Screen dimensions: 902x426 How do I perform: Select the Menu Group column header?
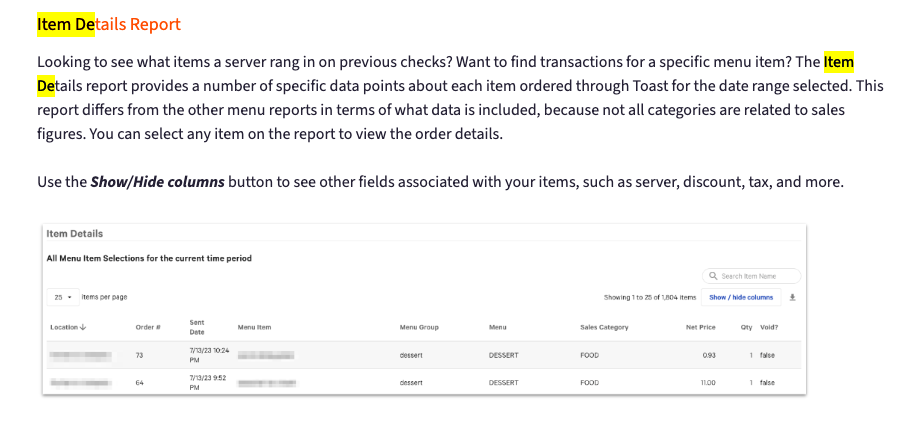click(419, 327)
